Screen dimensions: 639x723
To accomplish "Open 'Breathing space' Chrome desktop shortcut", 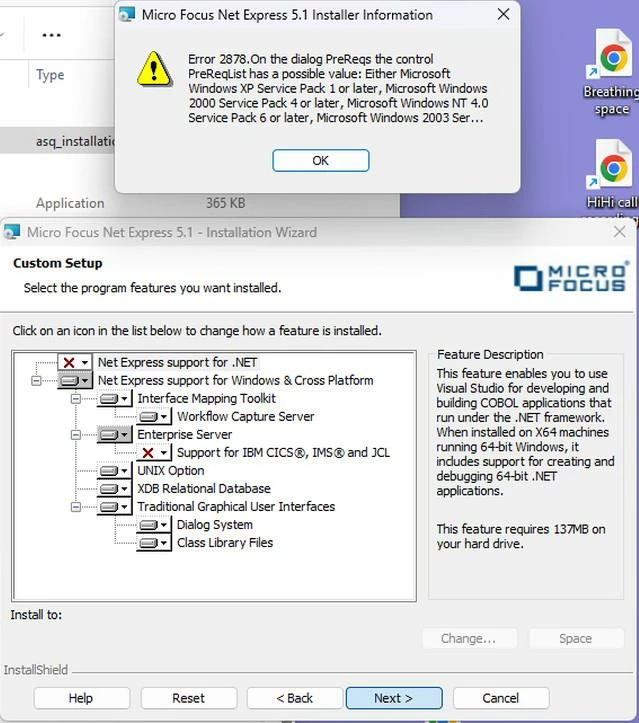I will (x=612, y=72).
